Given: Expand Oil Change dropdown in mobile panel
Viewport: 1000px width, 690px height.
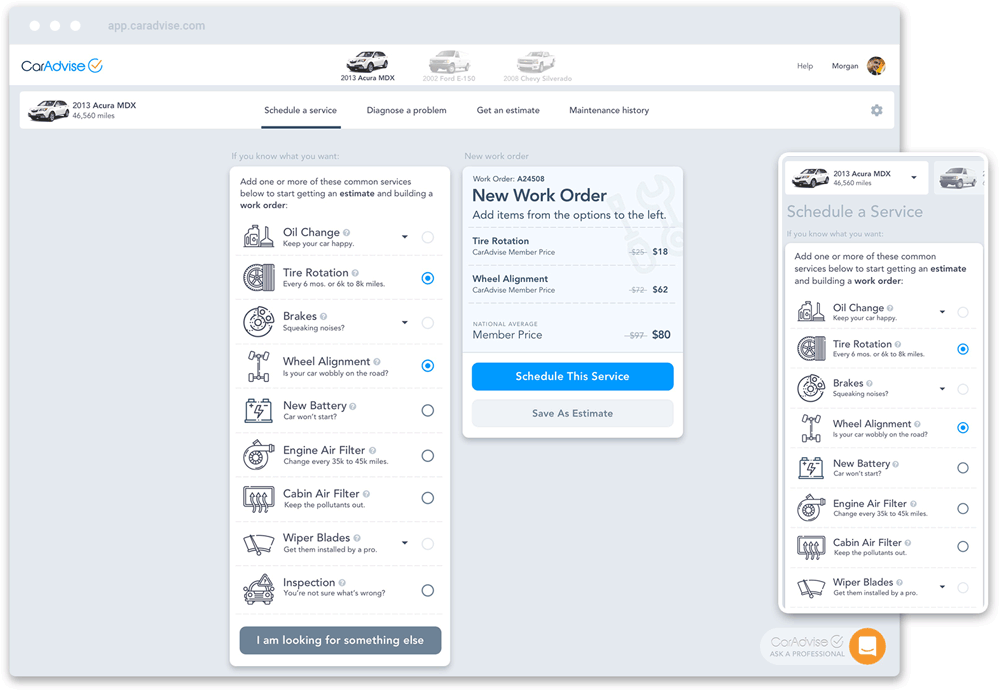Looking at the screenshot, I should (x=942, y=312).
